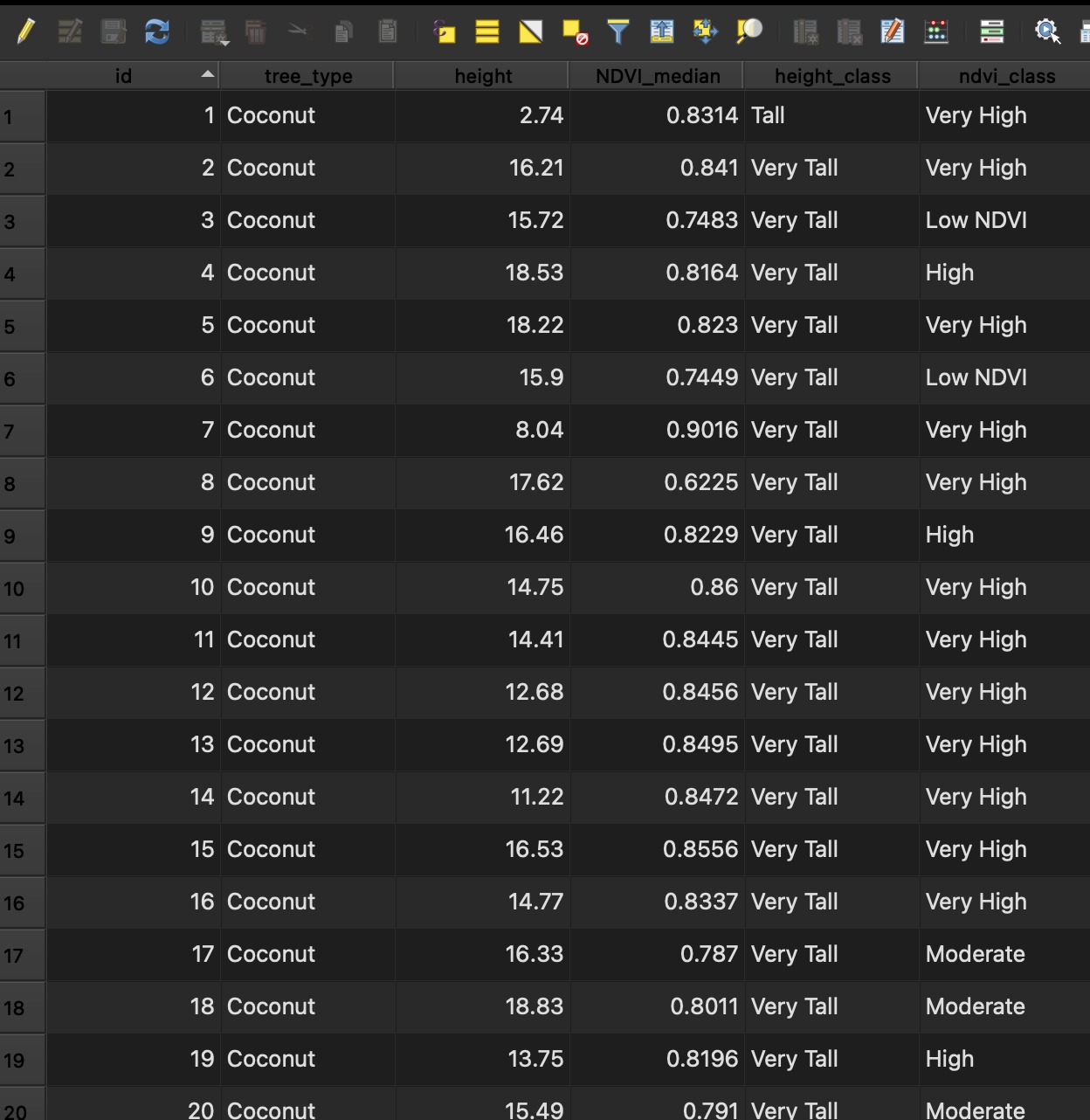Select entire row 1 via row header
Viewport: 1090px width, 1120px height.
(22, 116)
